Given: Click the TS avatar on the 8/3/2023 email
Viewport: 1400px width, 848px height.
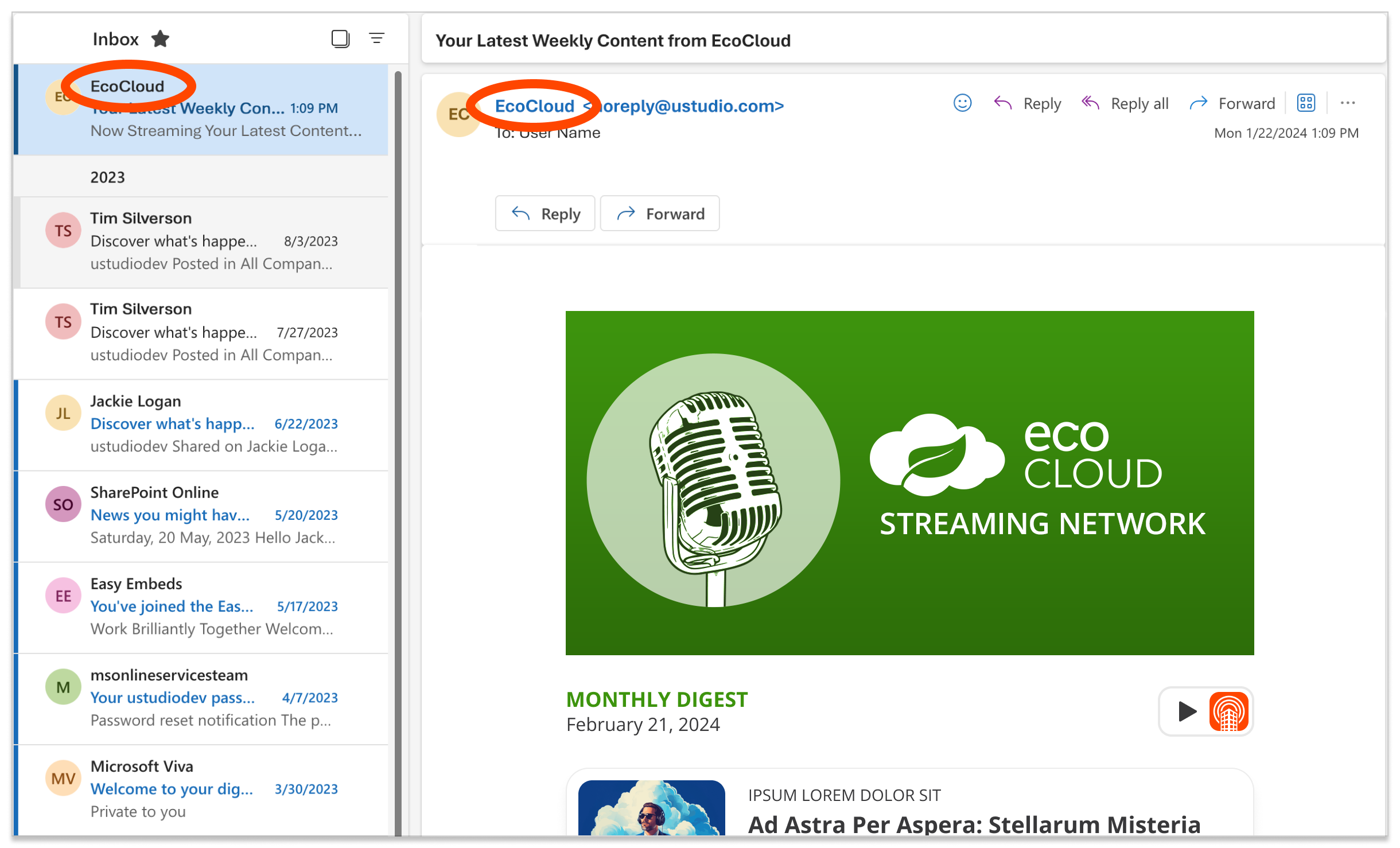Looking at the screenshot, I should tap(63, 231).
